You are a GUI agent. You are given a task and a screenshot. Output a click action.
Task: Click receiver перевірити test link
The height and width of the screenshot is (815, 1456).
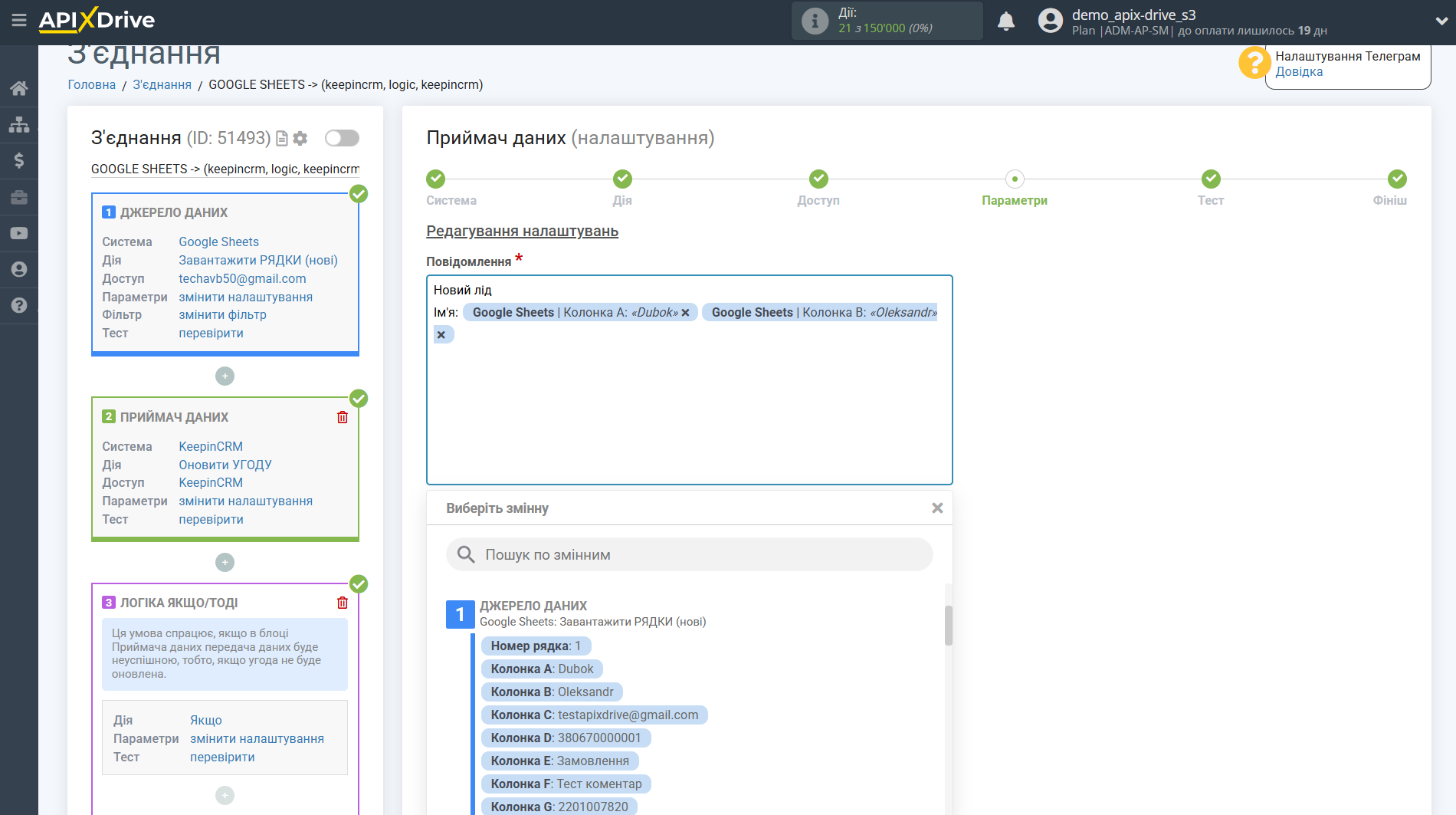click(211, 519)
